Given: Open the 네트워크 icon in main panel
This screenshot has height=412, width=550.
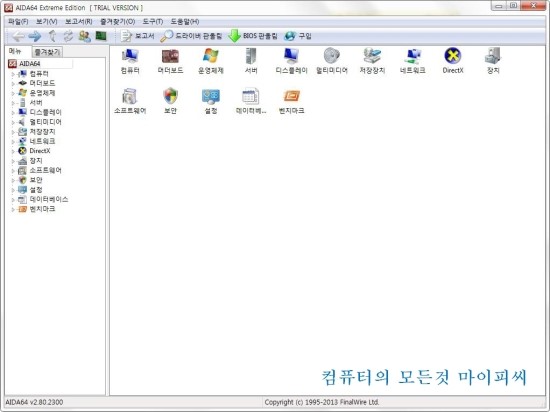Looking at the screenshot, I should (412, 61).
